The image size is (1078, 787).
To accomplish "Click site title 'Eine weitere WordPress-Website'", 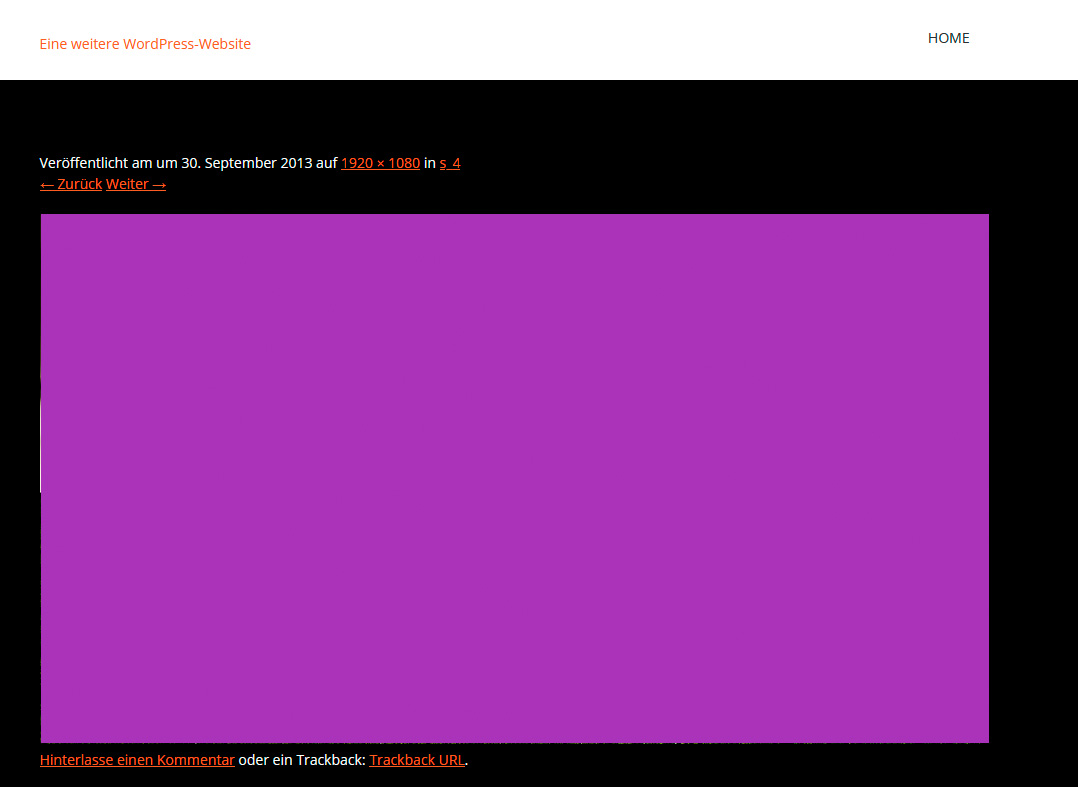I will coord(145,44).
